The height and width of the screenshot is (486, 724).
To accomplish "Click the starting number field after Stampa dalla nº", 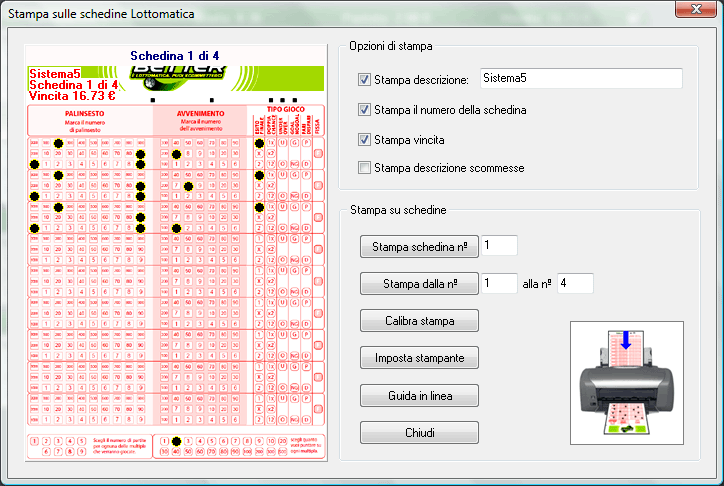I will click(499, 283).
